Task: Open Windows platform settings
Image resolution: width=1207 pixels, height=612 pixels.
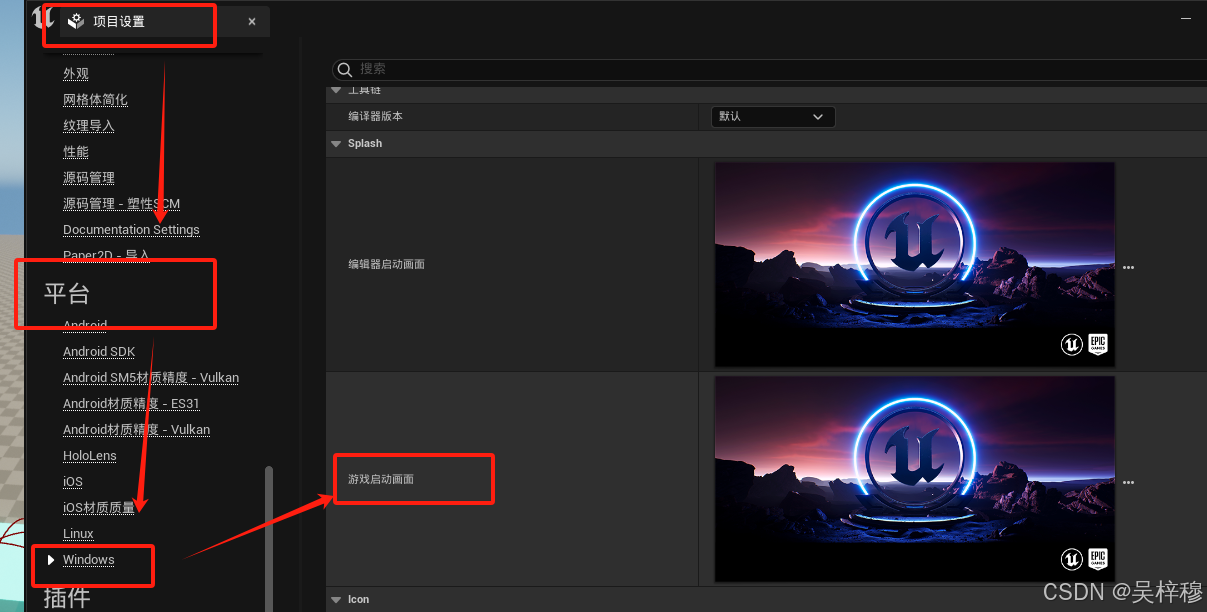Action: point(88,560)
